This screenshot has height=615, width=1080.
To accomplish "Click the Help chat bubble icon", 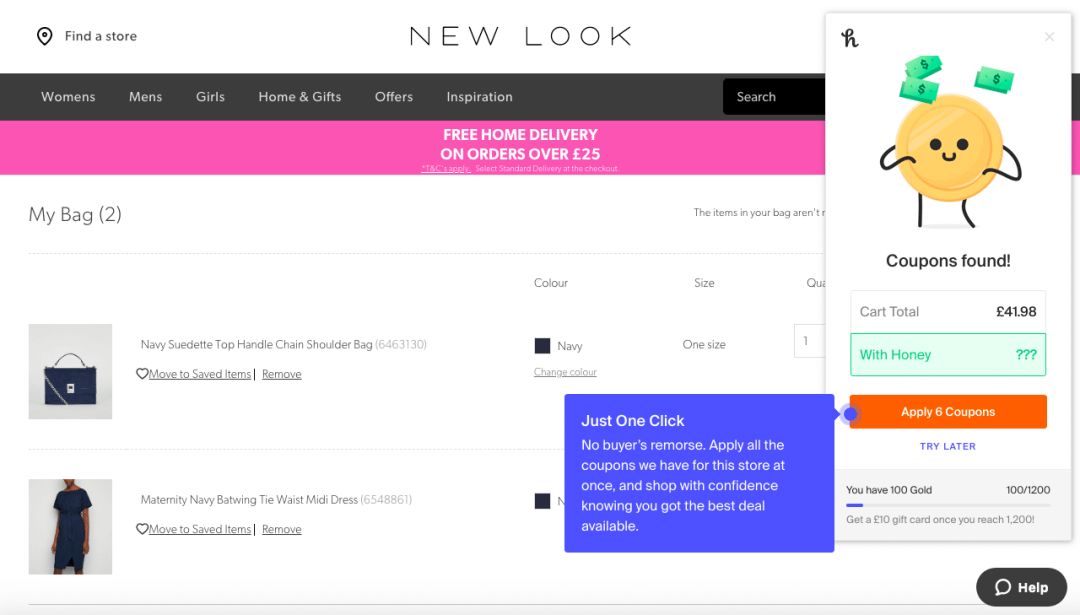I will pos(1003,587).
